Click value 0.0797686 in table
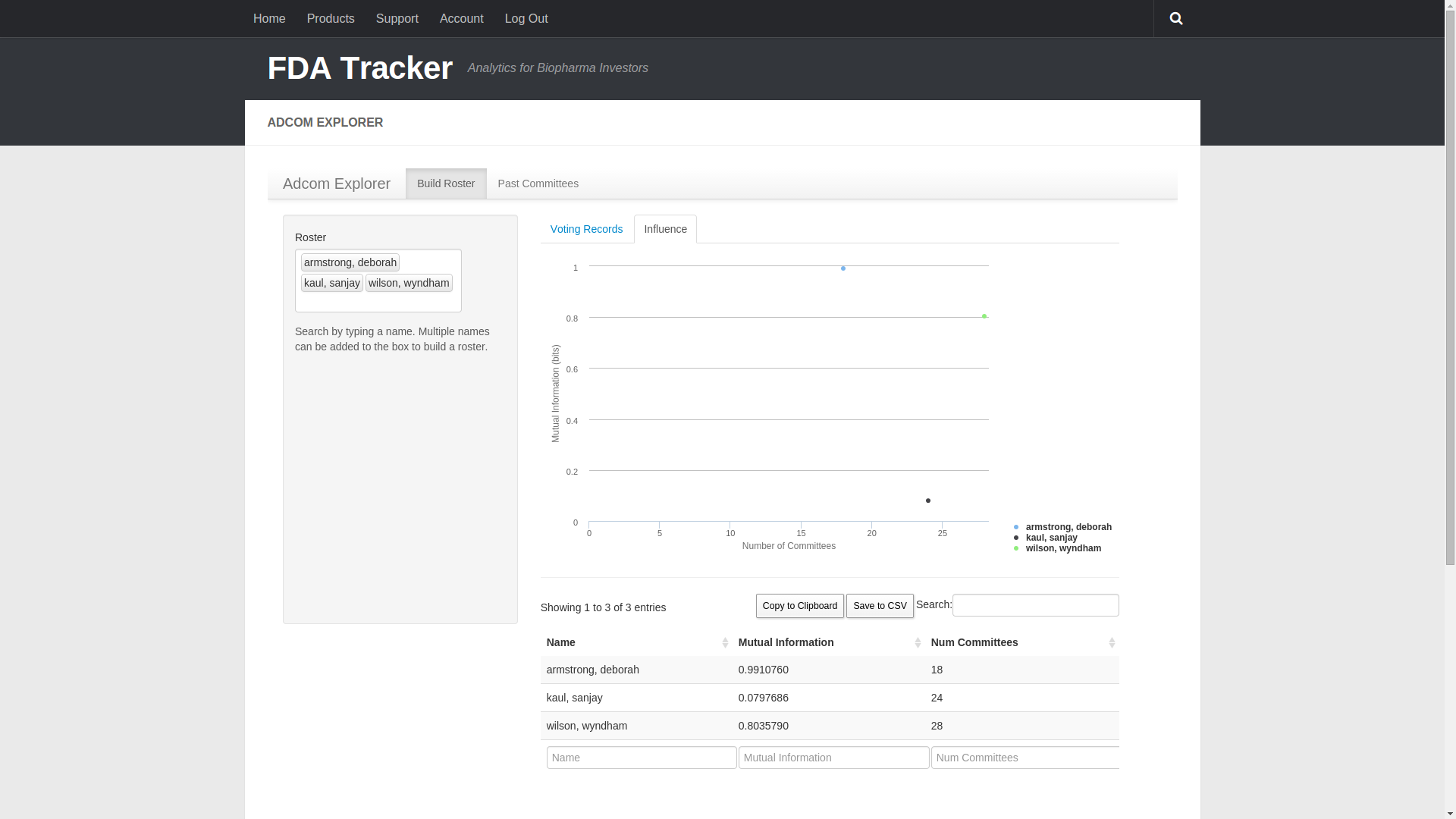 click(764, 698)
